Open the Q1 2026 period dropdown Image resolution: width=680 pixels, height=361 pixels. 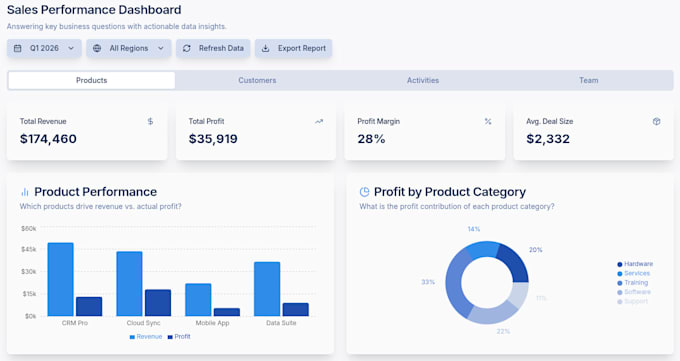44,48
